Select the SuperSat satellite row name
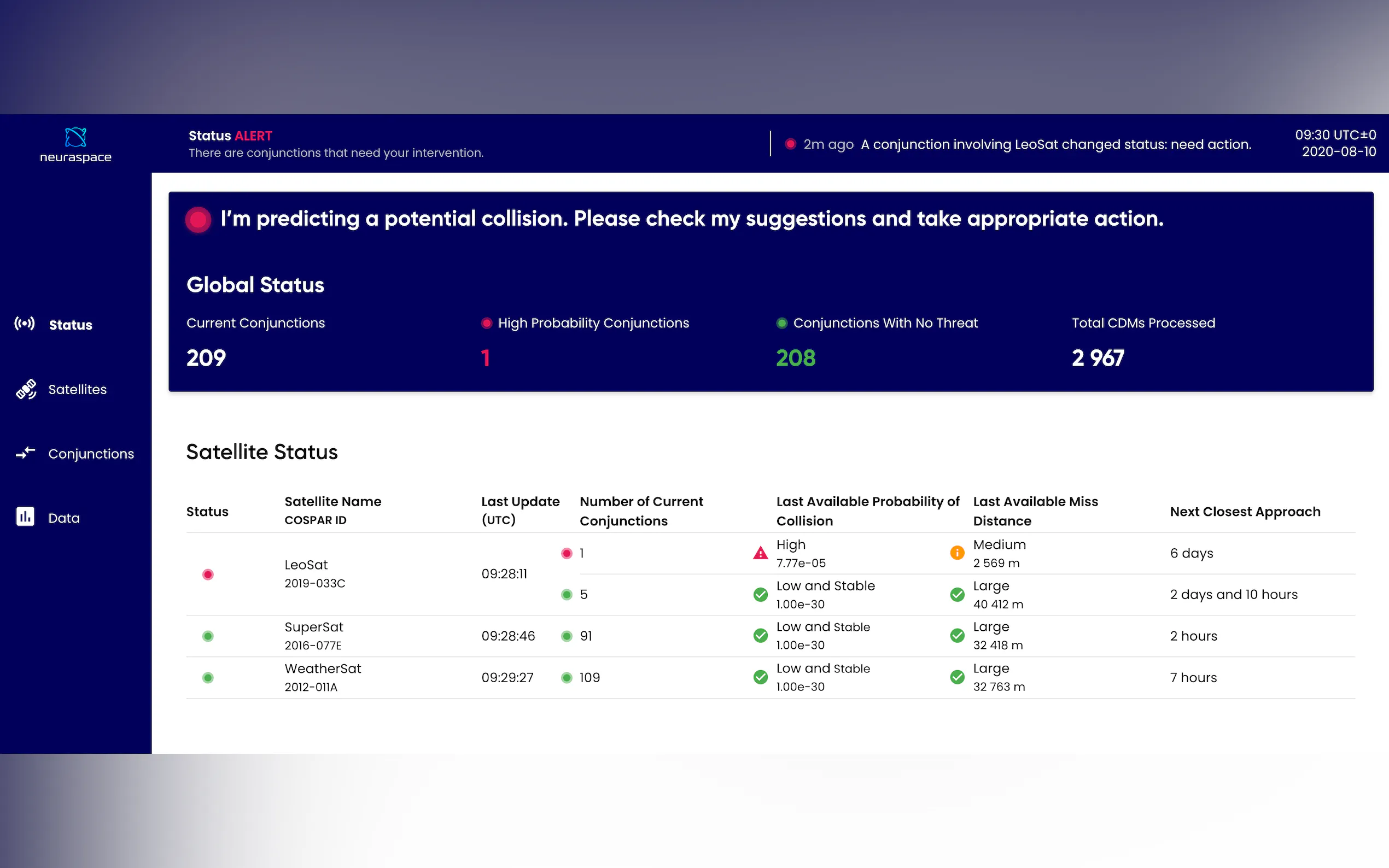 [313, 627]
